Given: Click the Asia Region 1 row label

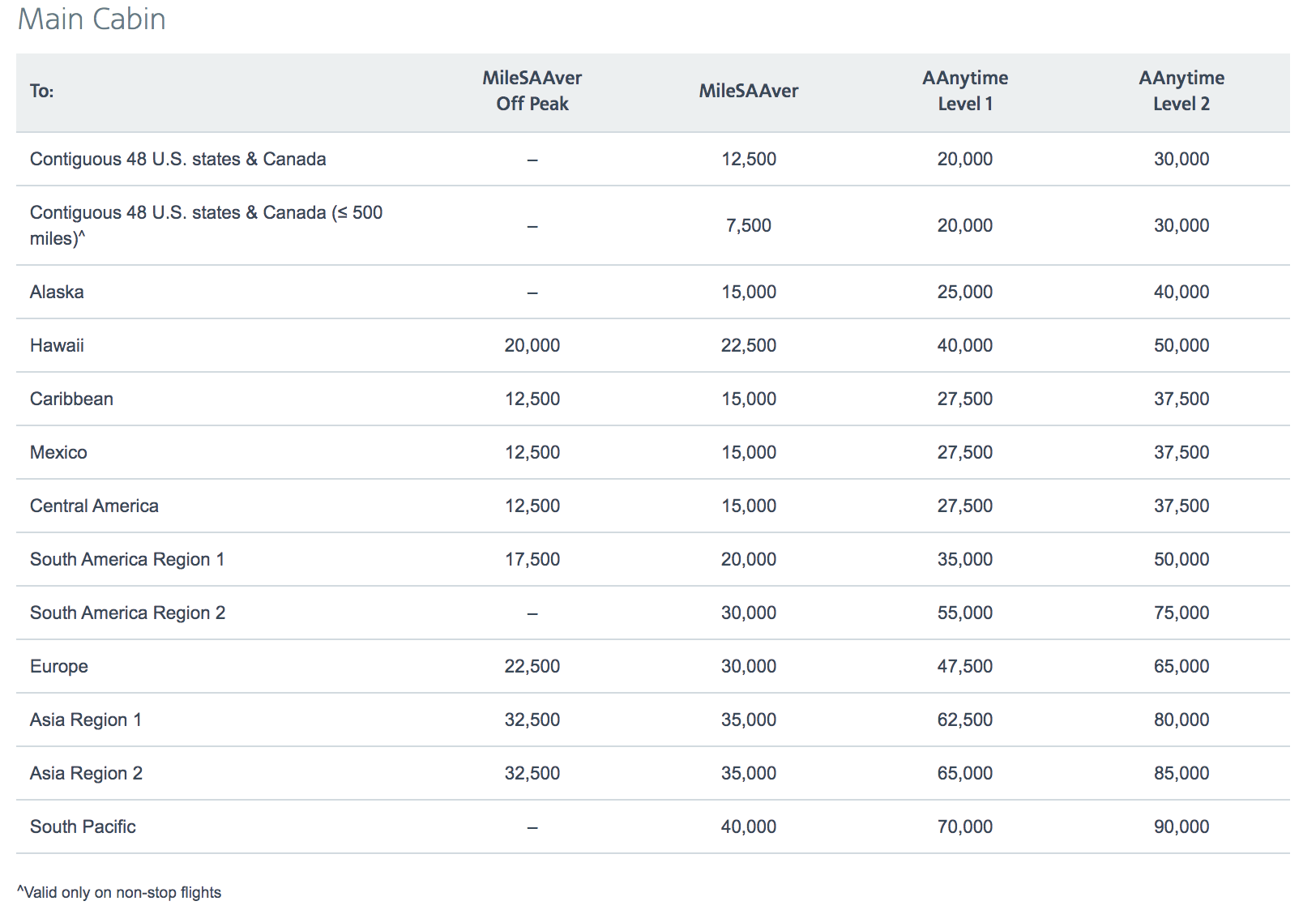Looking at the screenshot, I should tap(84, 720).
